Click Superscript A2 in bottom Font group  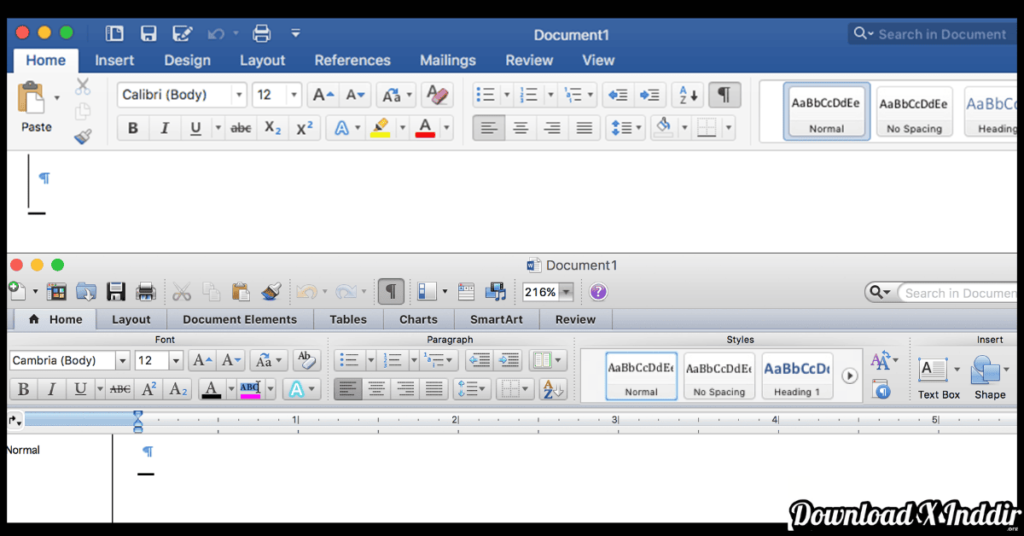[x=149, y=389]
